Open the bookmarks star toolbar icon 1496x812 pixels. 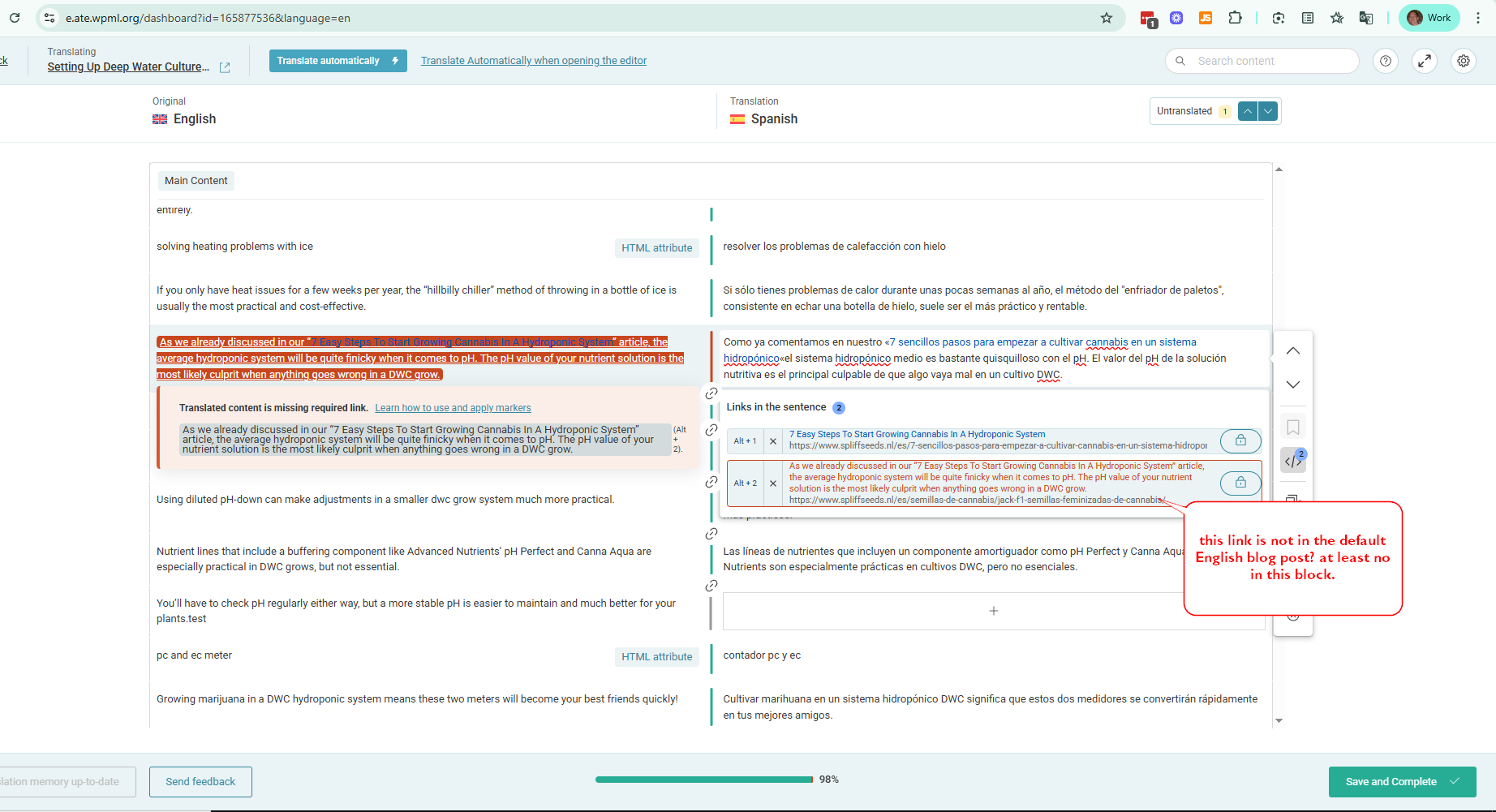tap(1337, 18)
